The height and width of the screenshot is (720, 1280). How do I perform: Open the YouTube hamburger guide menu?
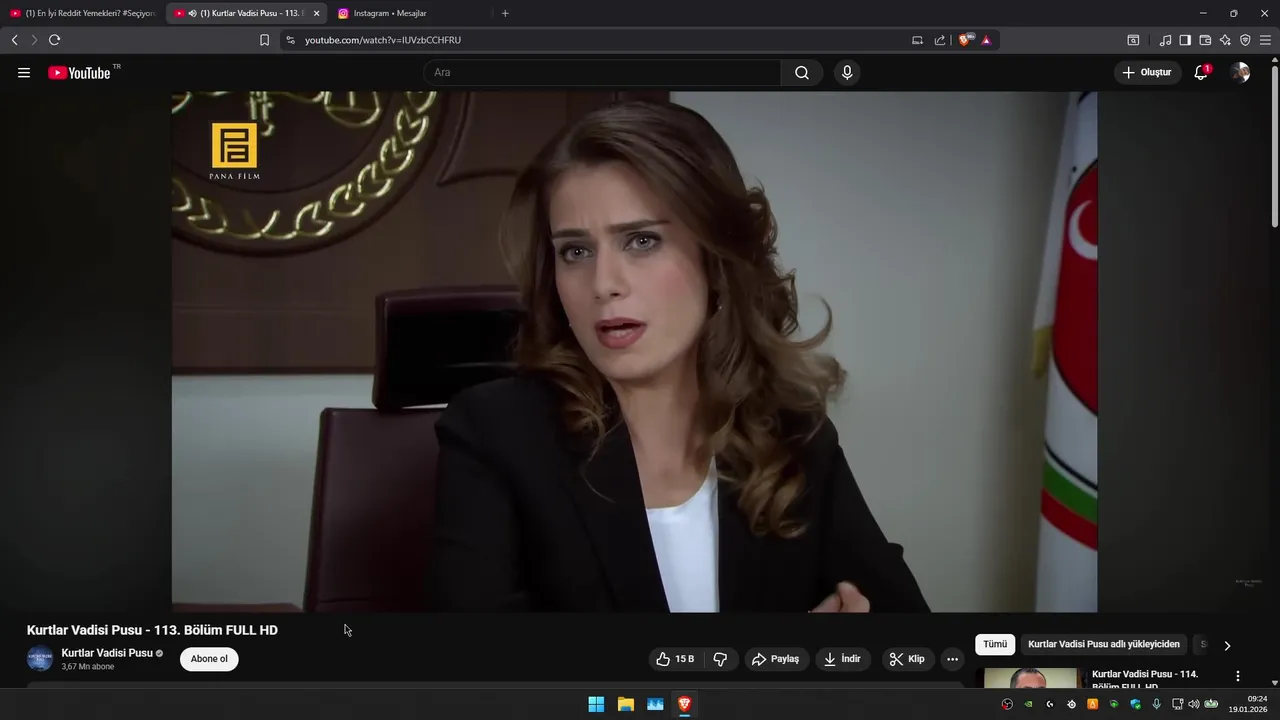click(x=24, y=73)
